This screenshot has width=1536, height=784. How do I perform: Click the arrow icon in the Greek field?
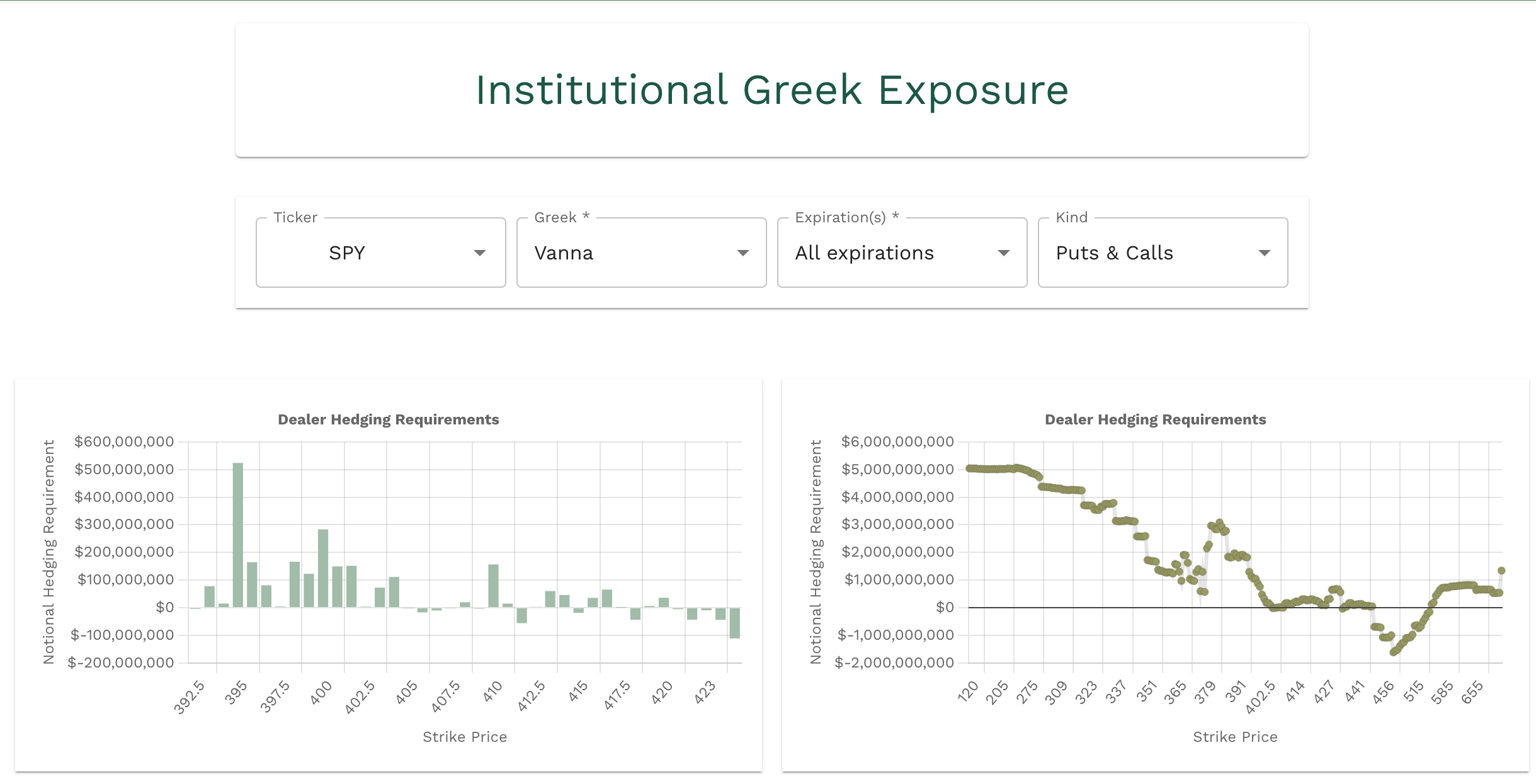coord(743,253)
